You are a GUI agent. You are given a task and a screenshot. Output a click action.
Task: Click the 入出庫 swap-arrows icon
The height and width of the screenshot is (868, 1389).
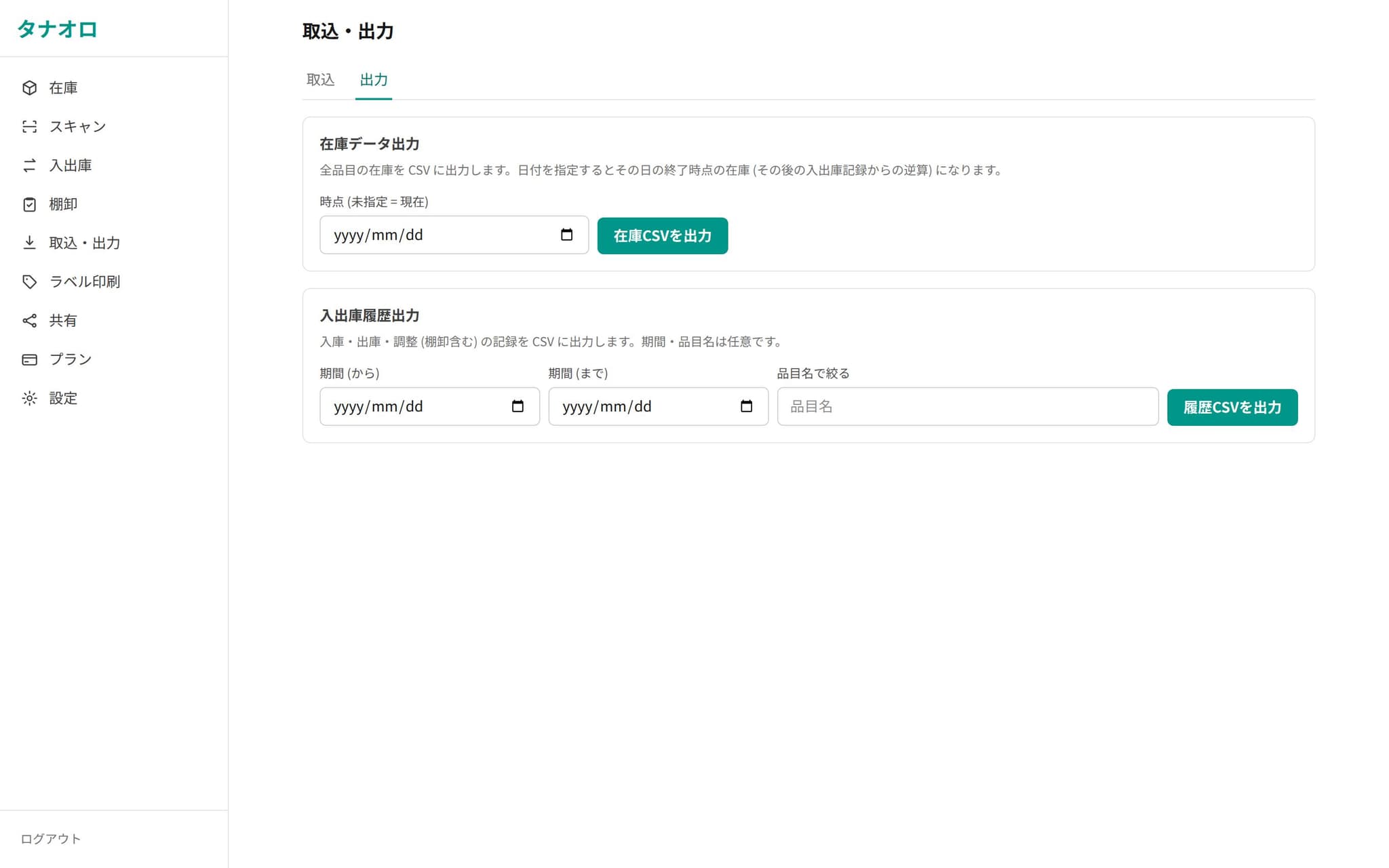click(x=29, y=165)
